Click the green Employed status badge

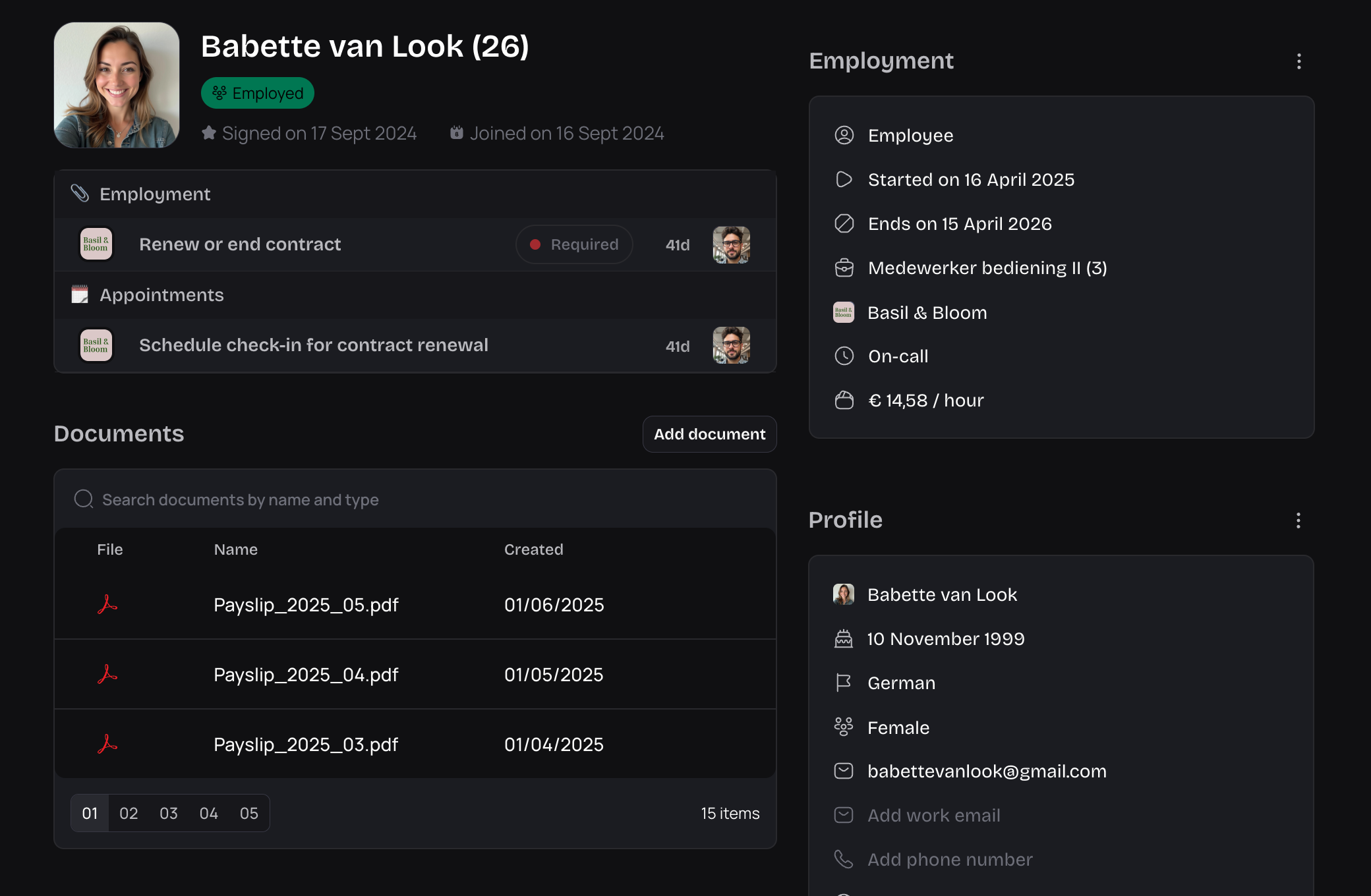point(258,93)
